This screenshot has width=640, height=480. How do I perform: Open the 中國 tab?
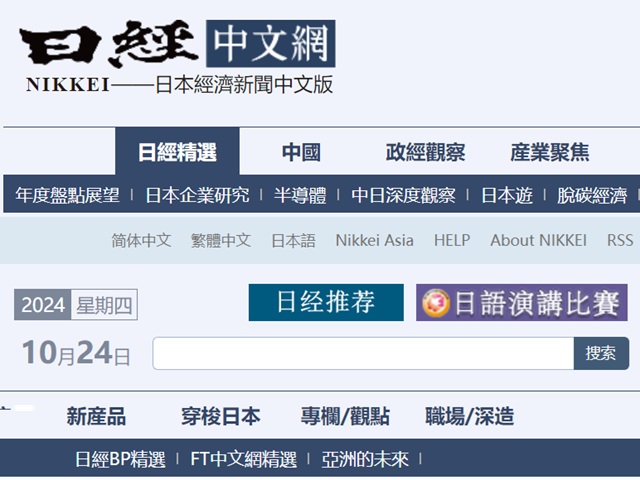click(301, 152)
